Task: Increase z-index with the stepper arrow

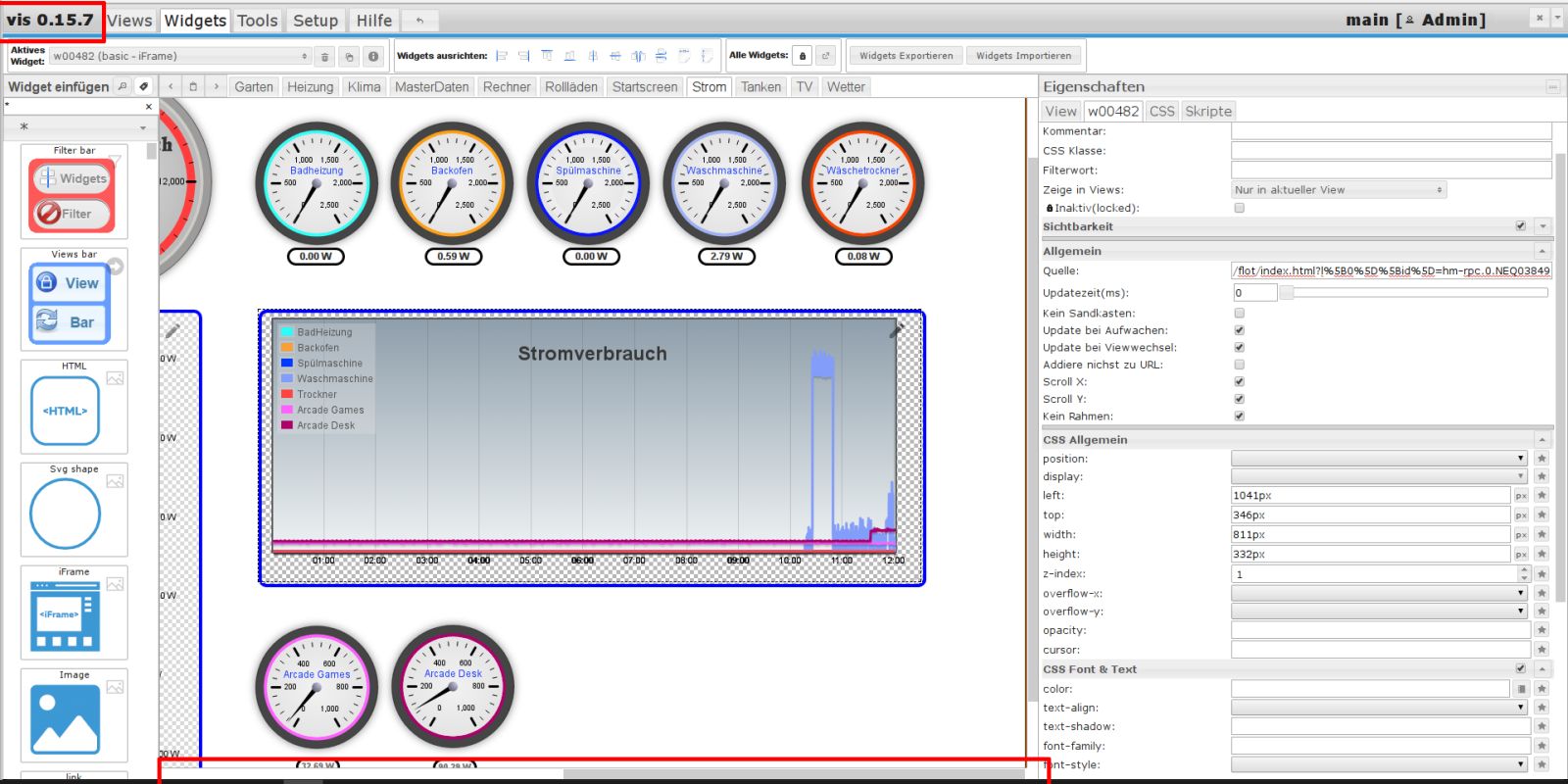Action: [1524, 570]
